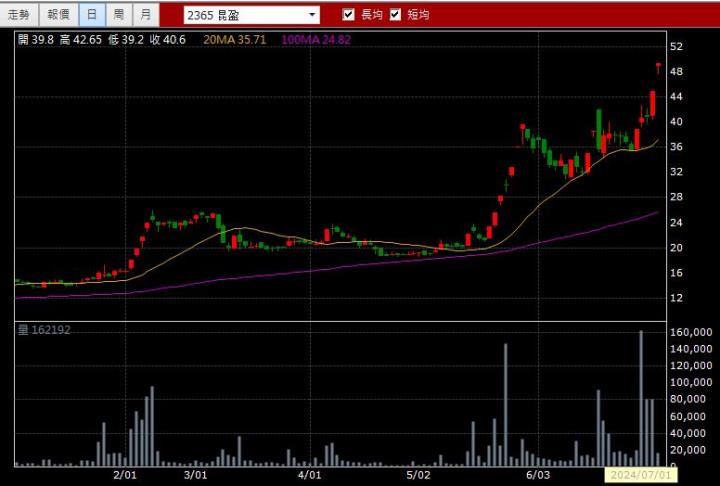Click the opening price 開 39.8 readout

[36, 39]
